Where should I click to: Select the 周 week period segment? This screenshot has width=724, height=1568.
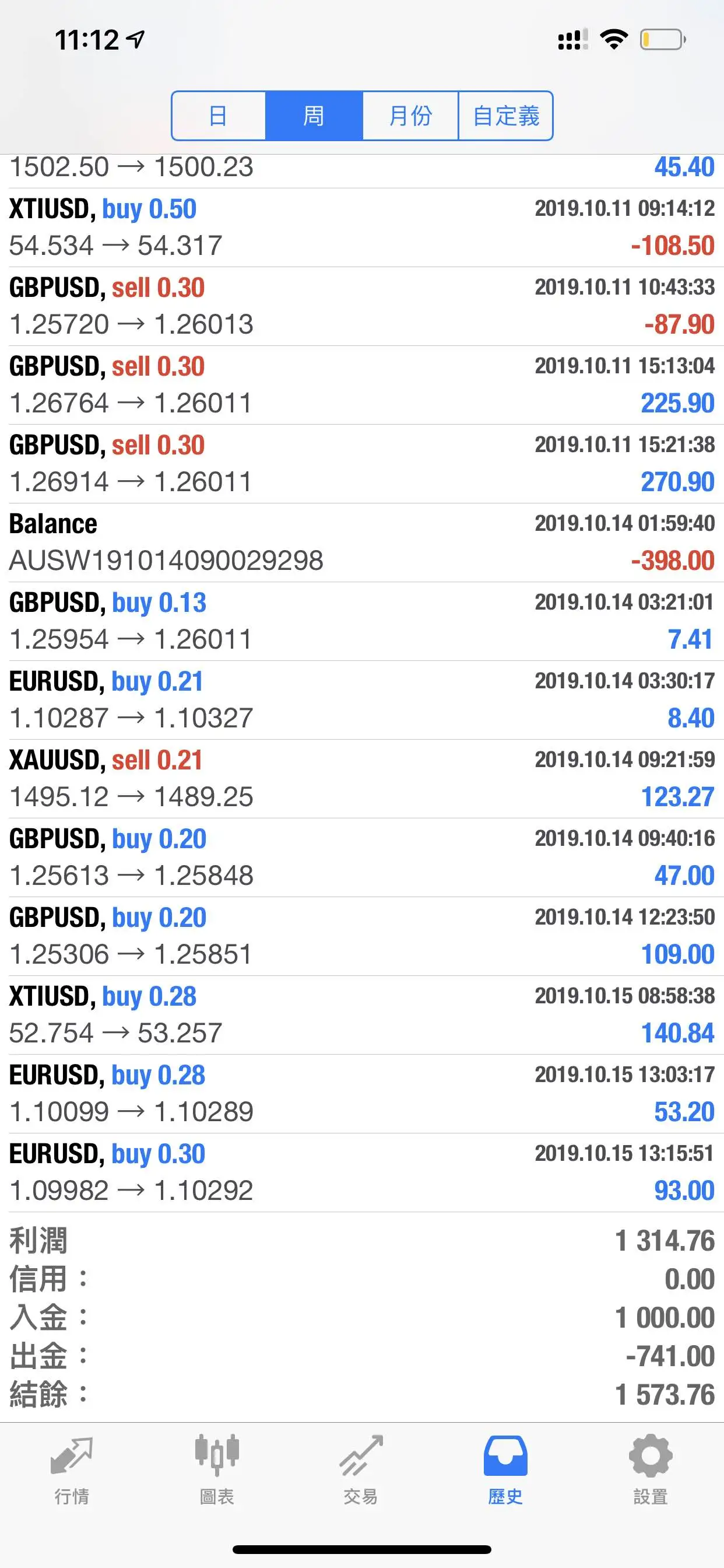(x=314, y=116)
